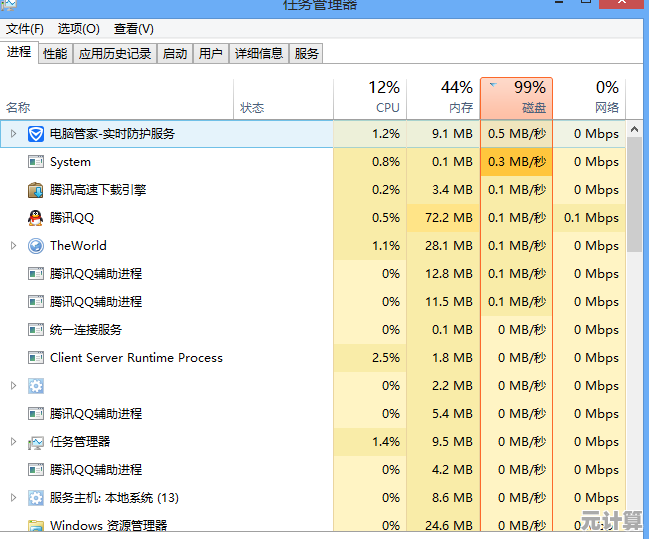Select the 电脑管家-实时防护服务 row
This screenshot has height=539, width=649.
point(312,134)
